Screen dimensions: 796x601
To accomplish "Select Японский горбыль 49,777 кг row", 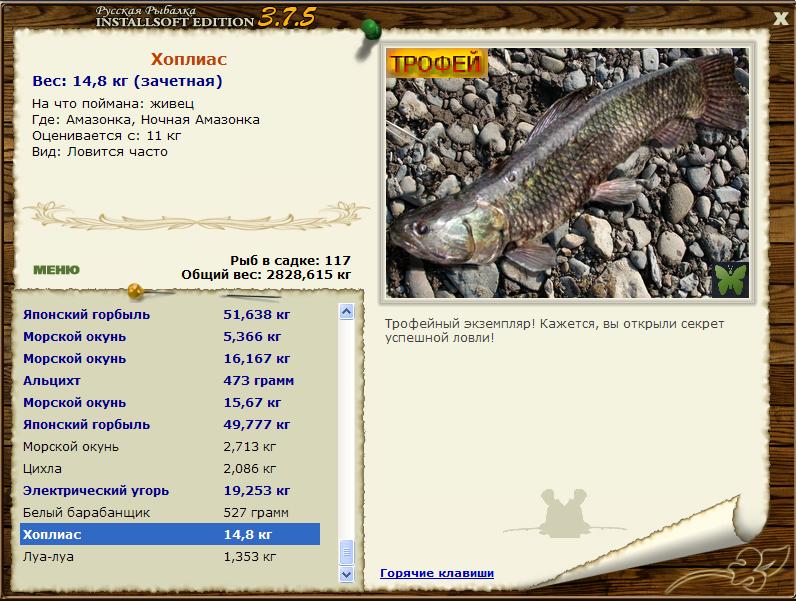I will 170,424.
